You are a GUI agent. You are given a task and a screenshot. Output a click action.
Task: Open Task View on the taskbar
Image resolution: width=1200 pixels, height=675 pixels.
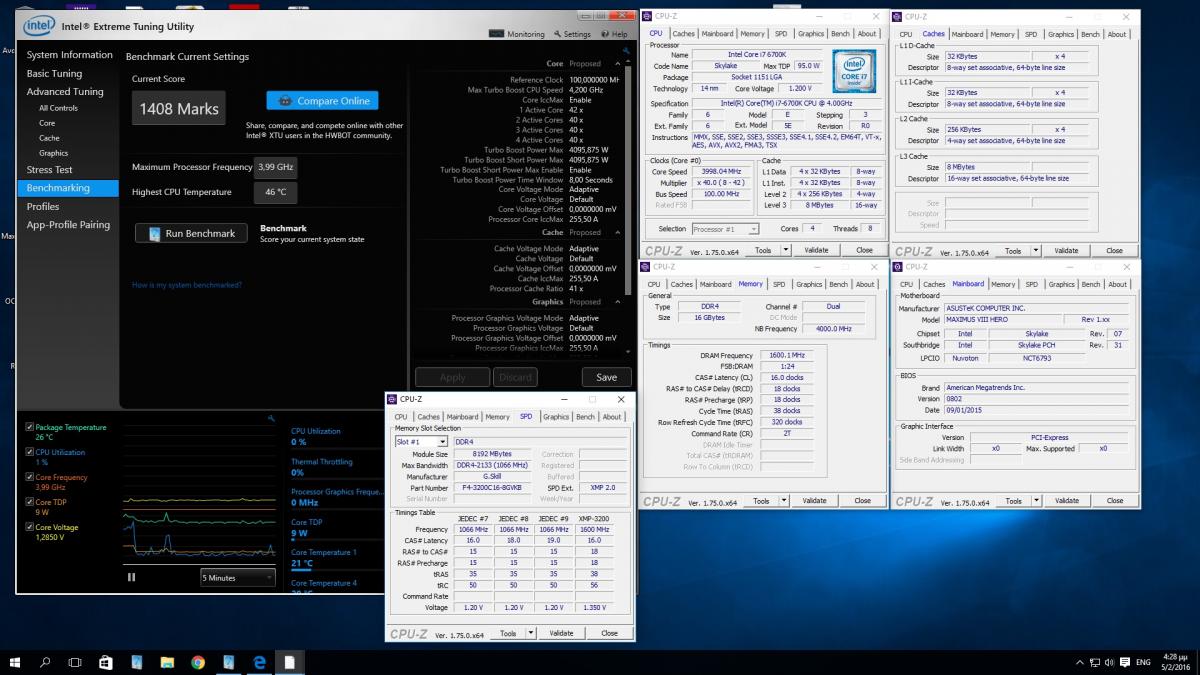(x=75, y=662)
